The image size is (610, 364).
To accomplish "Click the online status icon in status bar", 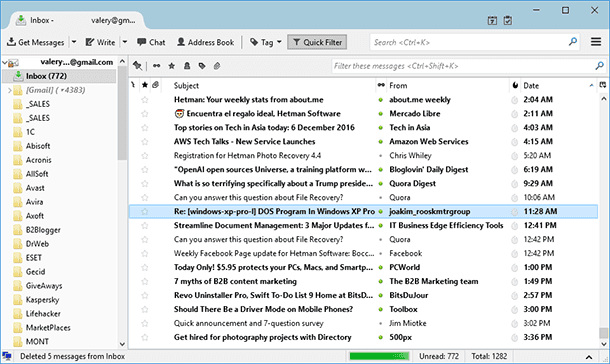I will [7, 356].
